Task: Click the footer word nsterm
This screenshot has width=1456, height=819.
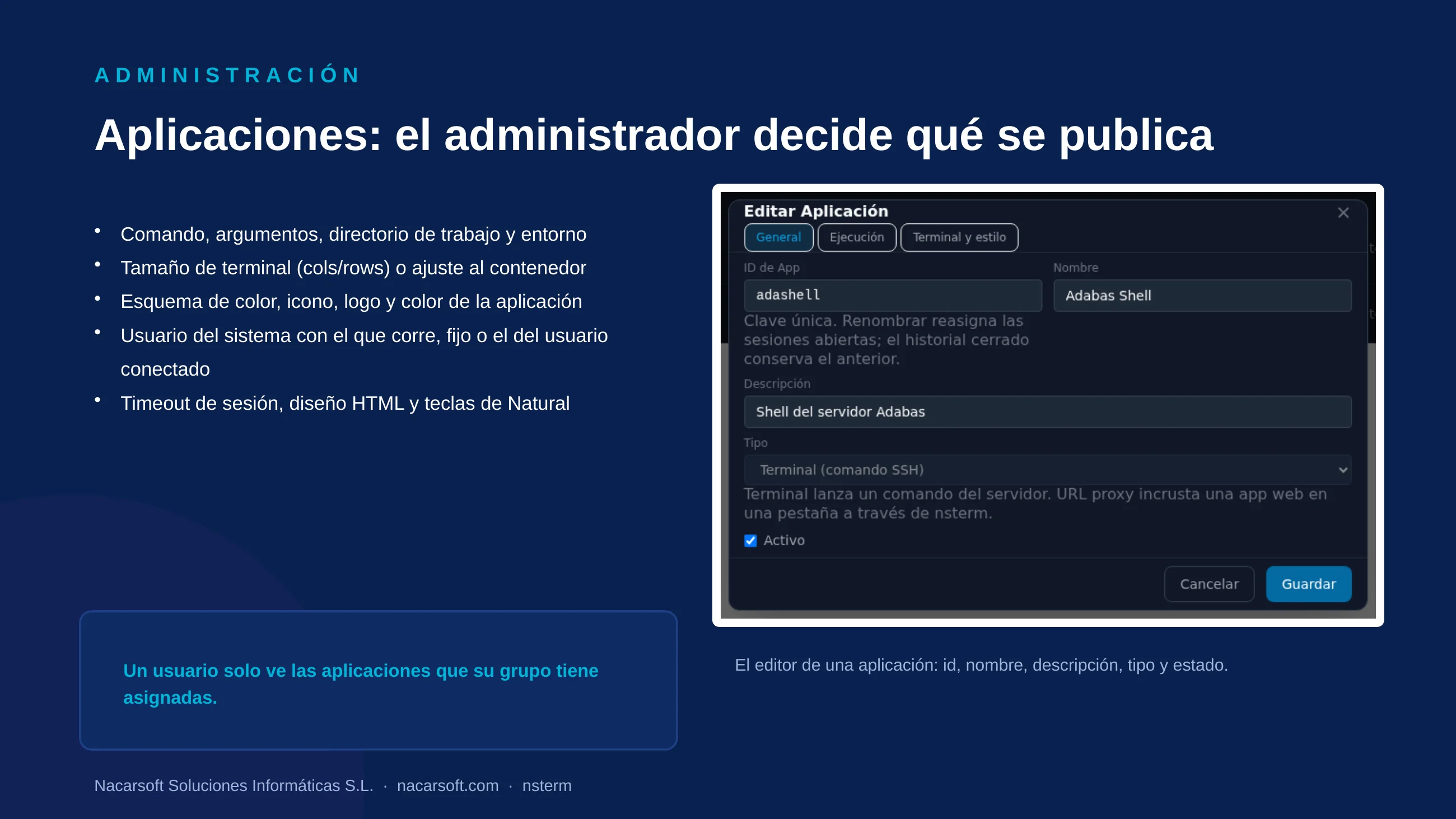Action: pyautogui.click(x=547, y=785)
